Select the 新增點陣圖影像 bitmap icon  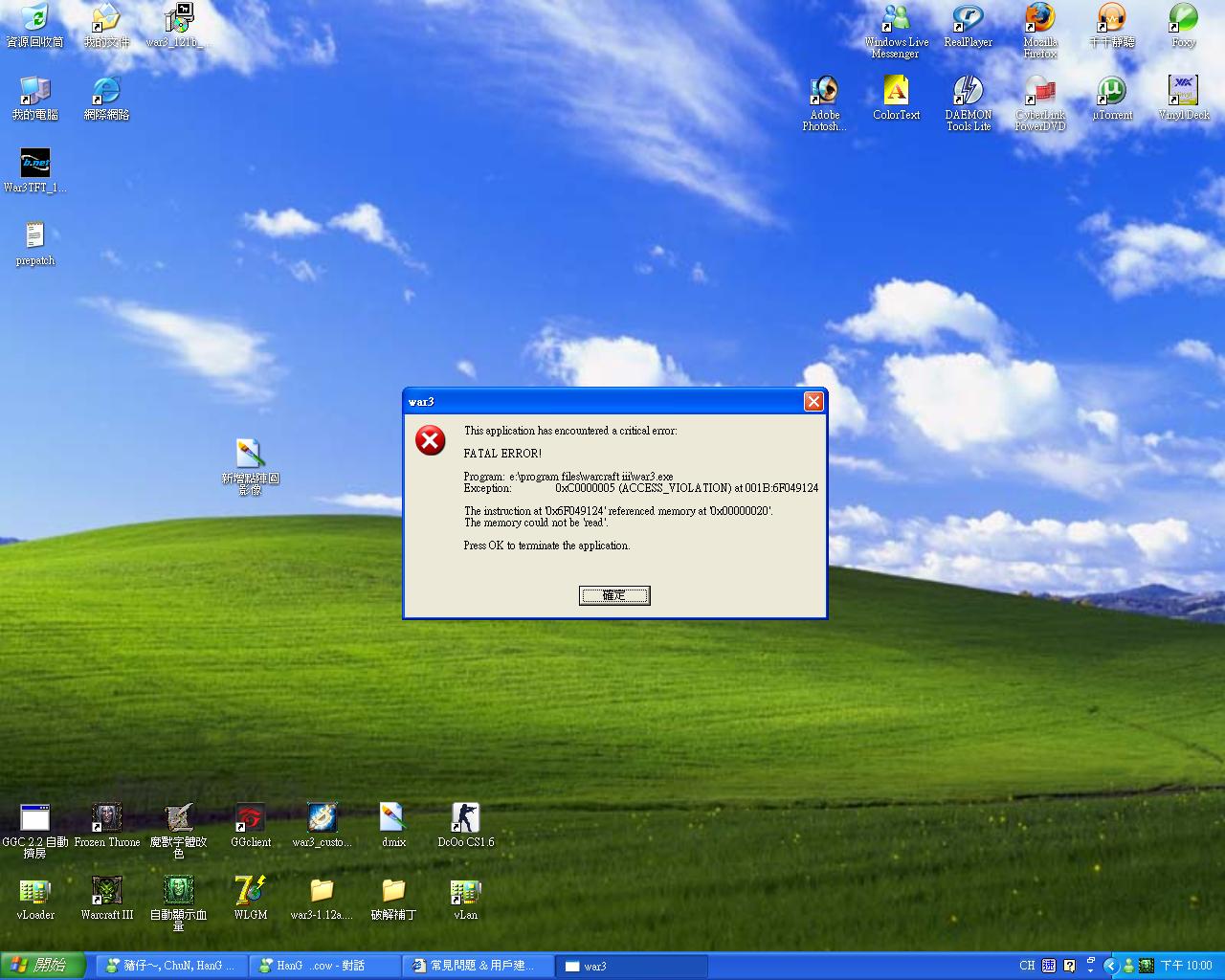[250, 466]
